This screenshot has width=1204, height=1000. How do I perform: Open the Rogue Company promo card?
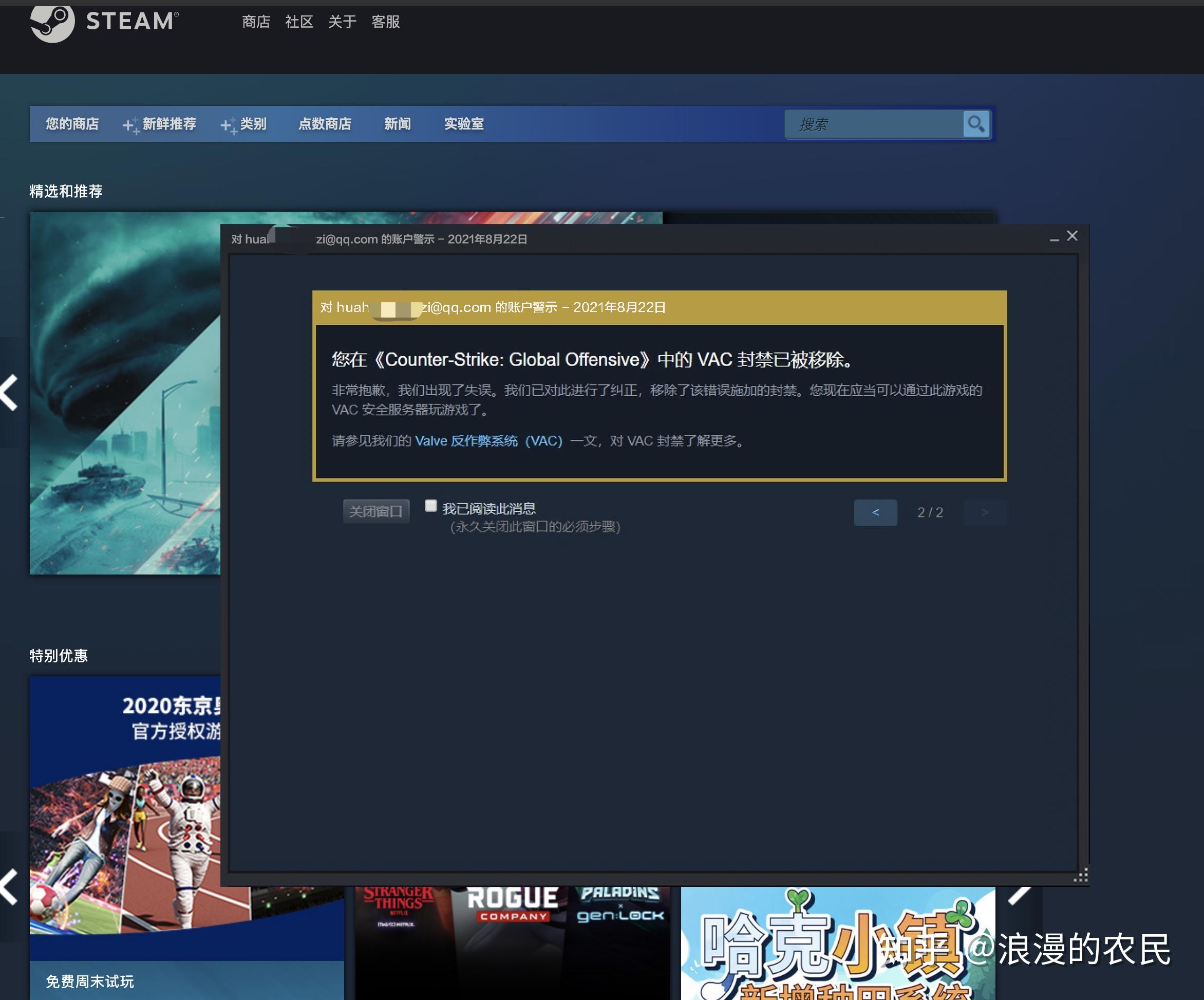point(513,943)
